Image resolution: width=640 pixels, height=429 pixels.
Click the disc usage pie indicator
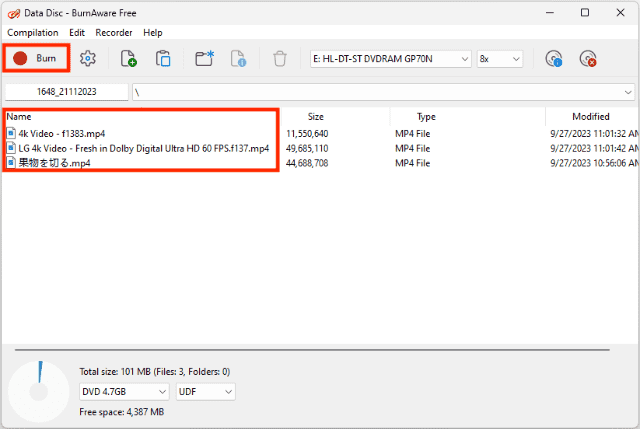(39, 391)
